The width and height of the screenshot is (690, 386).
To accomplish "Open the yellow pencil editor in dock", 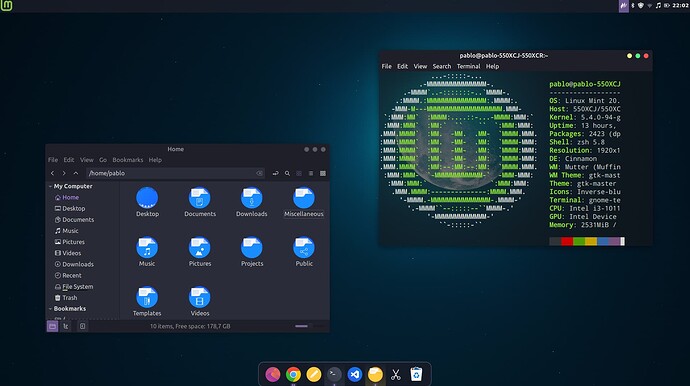I will pyautogui.click(x=314, y=375).
